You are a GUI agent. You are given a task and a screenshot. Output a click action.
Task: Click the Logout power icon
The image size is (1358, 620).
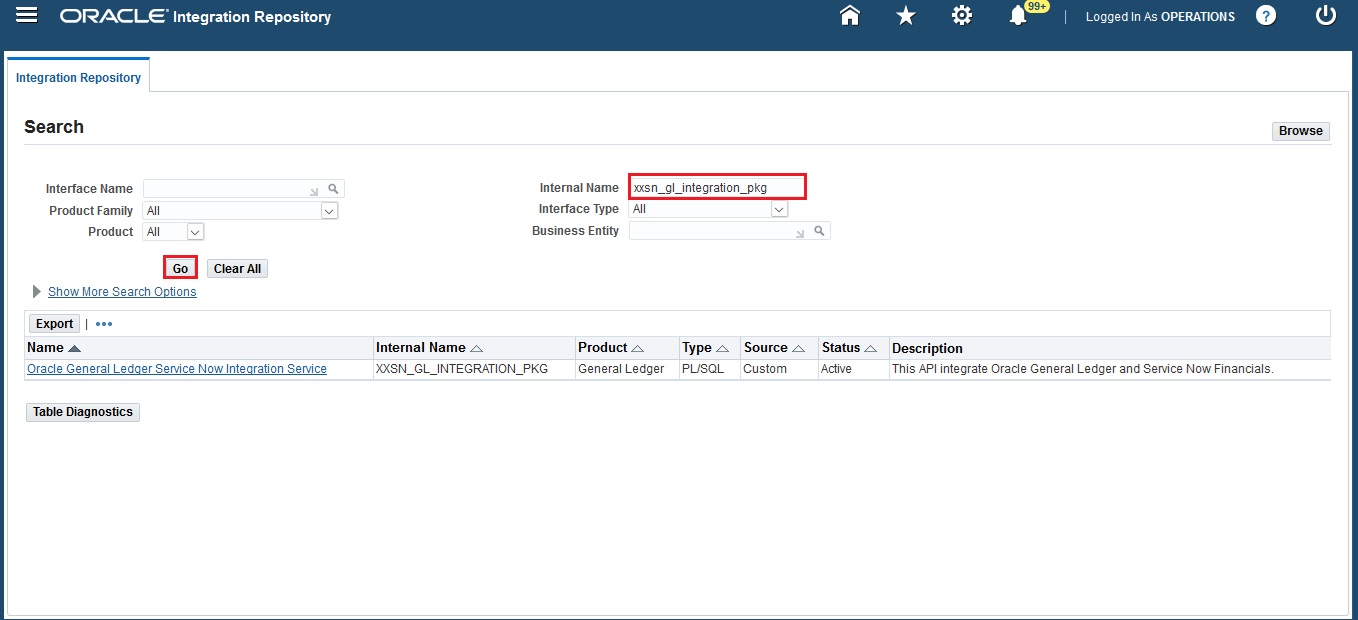(1326, 15)
